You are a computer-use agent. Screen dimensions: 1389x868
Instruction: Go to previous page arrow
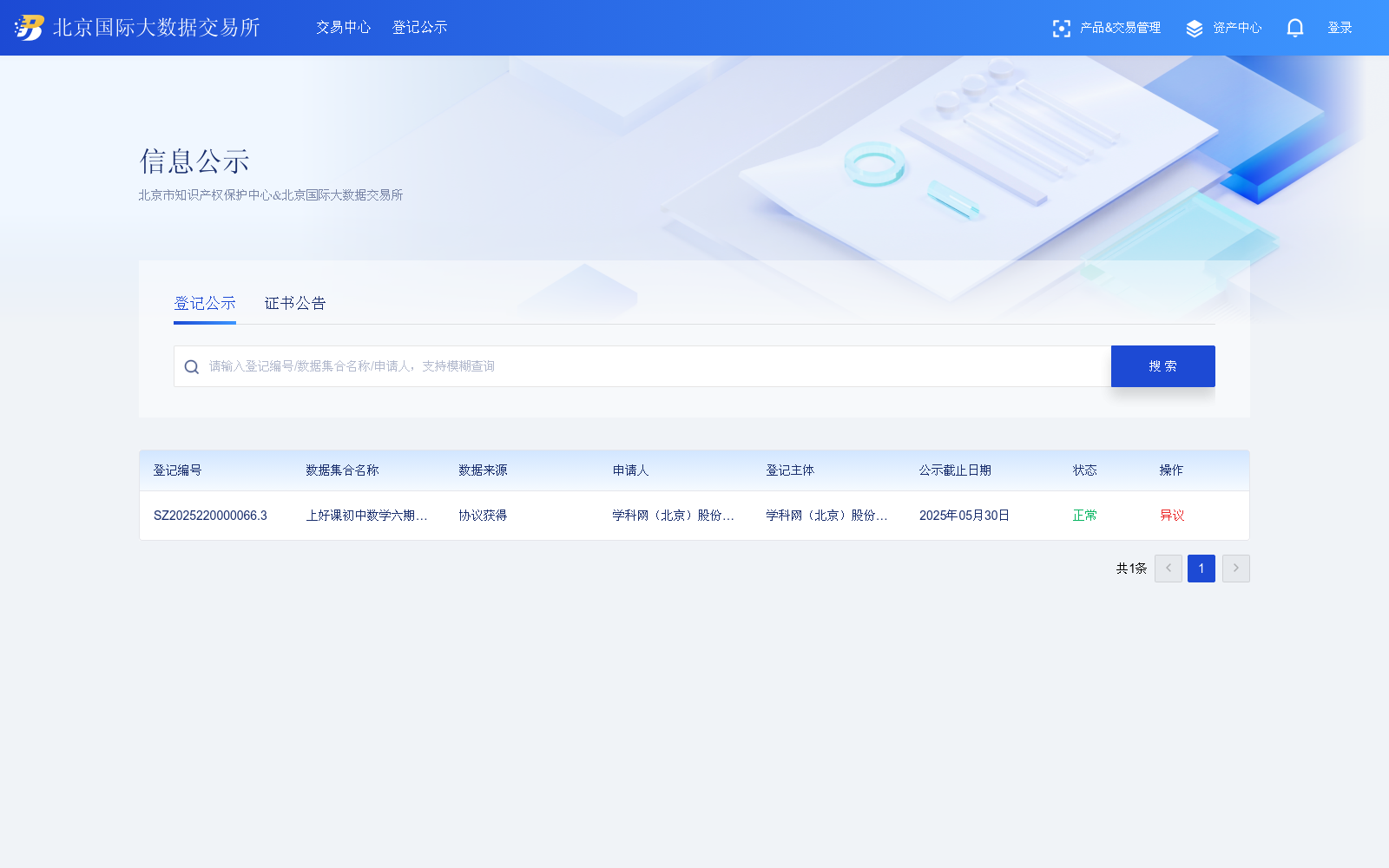coord(1168,569)
